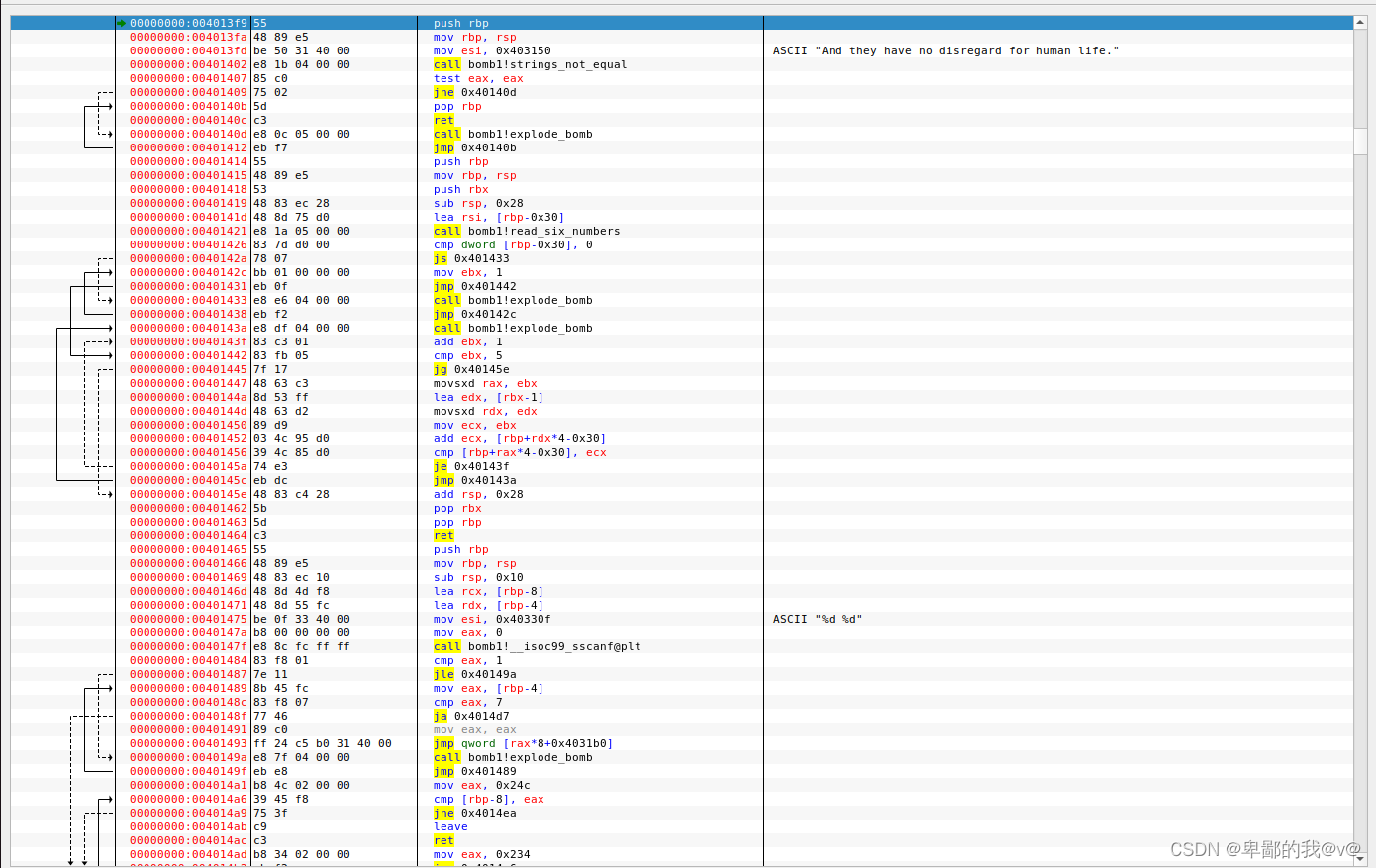Click add rsp, 0x28 instruction

click(478, 494)
